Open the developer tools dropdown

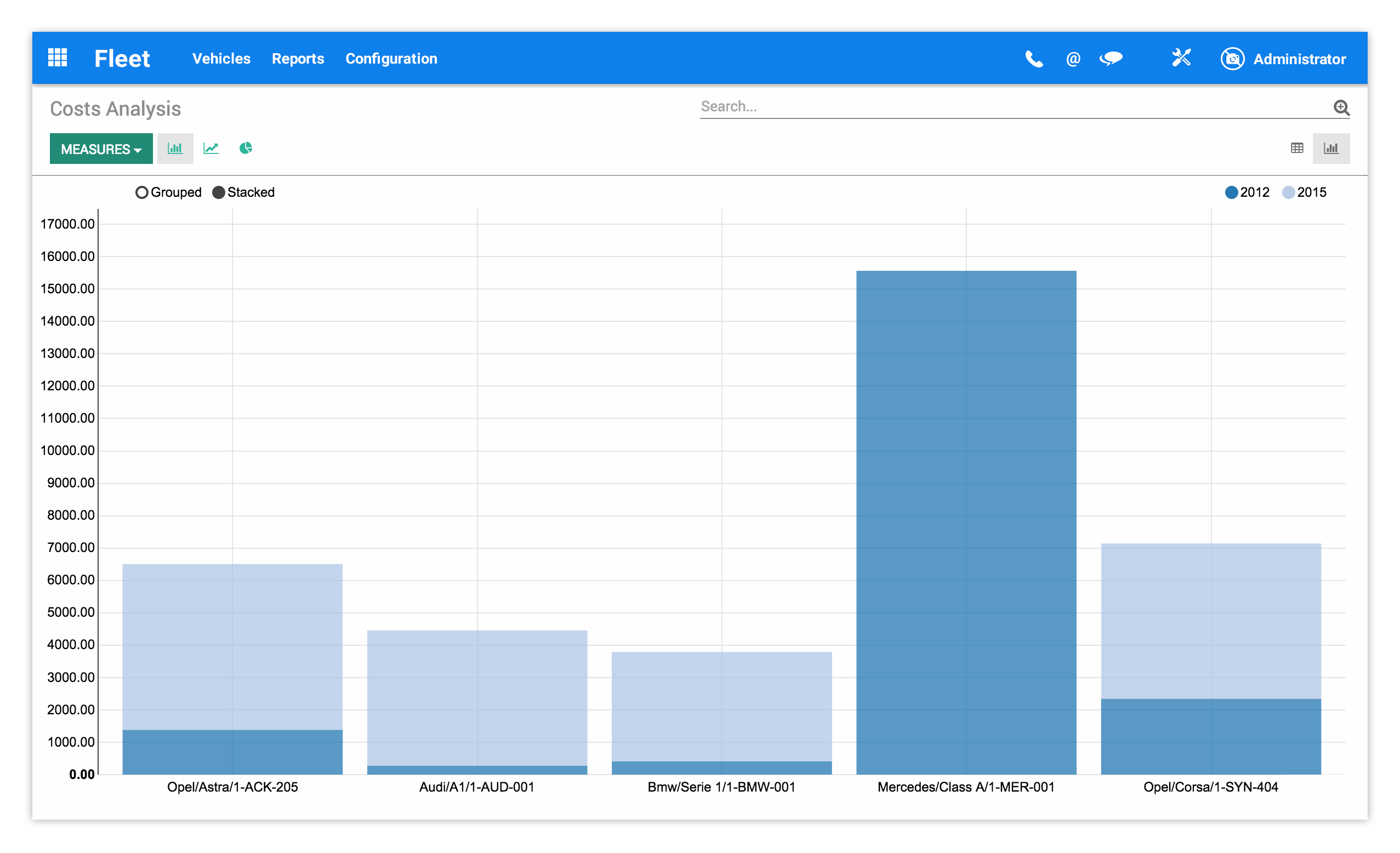tap(1181, 58)
